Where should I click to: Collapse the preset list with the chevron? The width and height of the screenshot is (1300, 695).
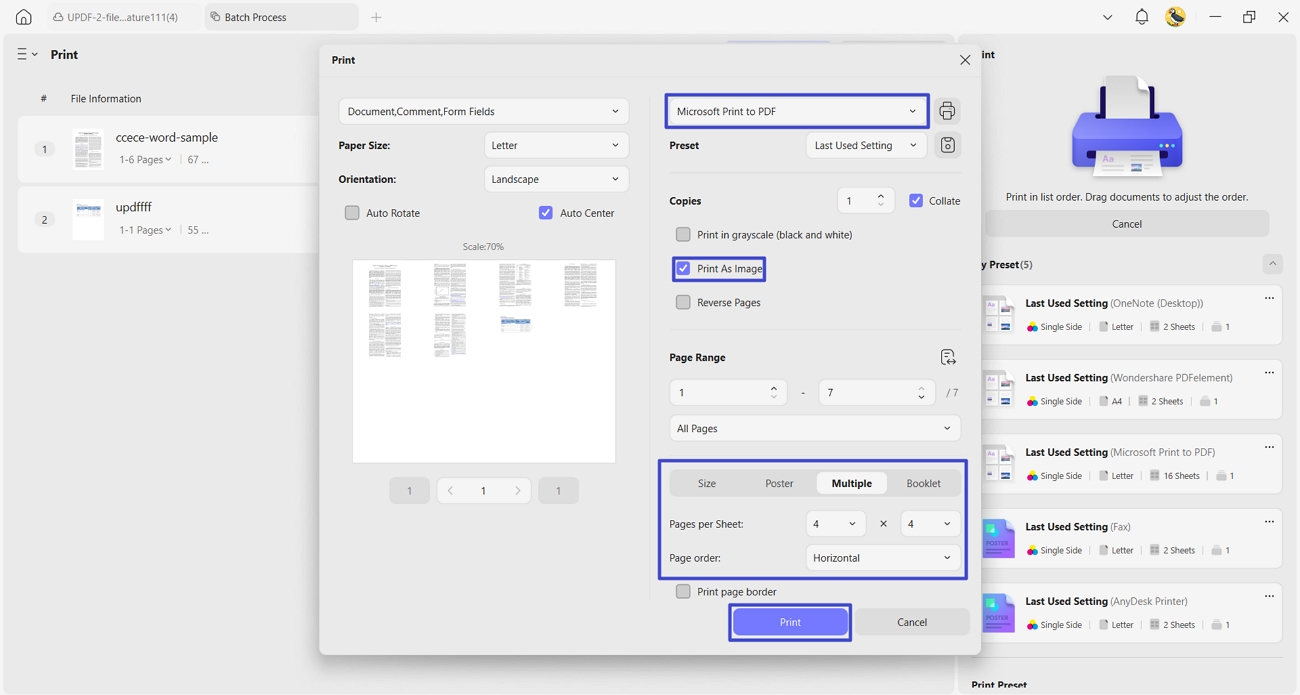coord(1272,264)
